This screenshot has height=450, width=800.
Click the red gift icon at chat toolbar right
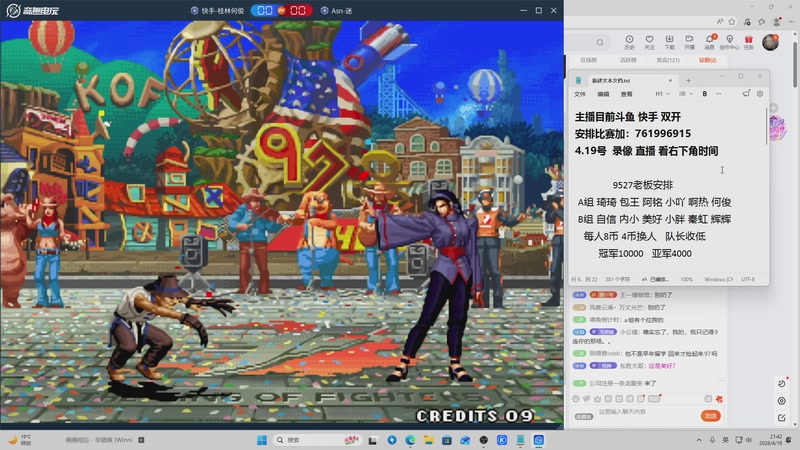pyautogui.click(x=719, y=399)
